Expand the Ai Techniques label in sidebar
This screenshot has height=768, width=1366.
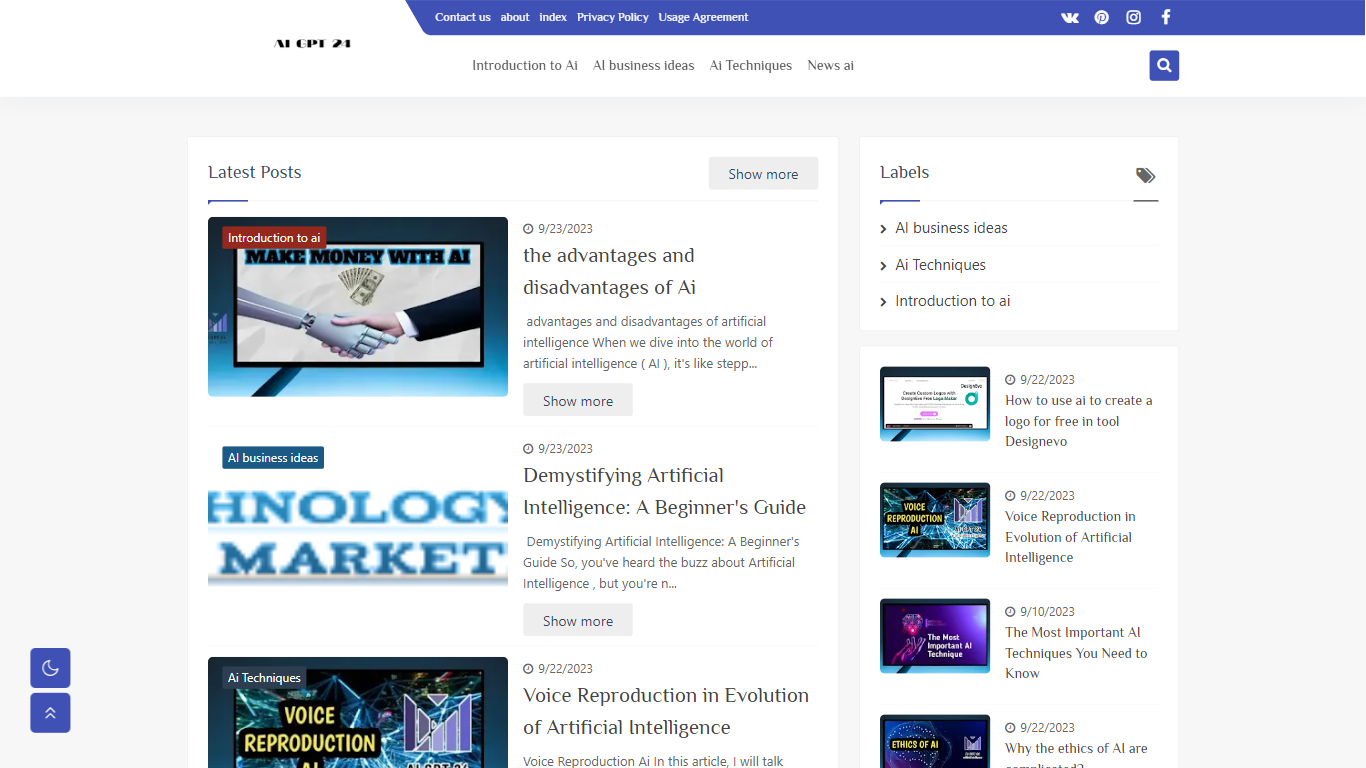pyautogui.click(x=940, y=265)
